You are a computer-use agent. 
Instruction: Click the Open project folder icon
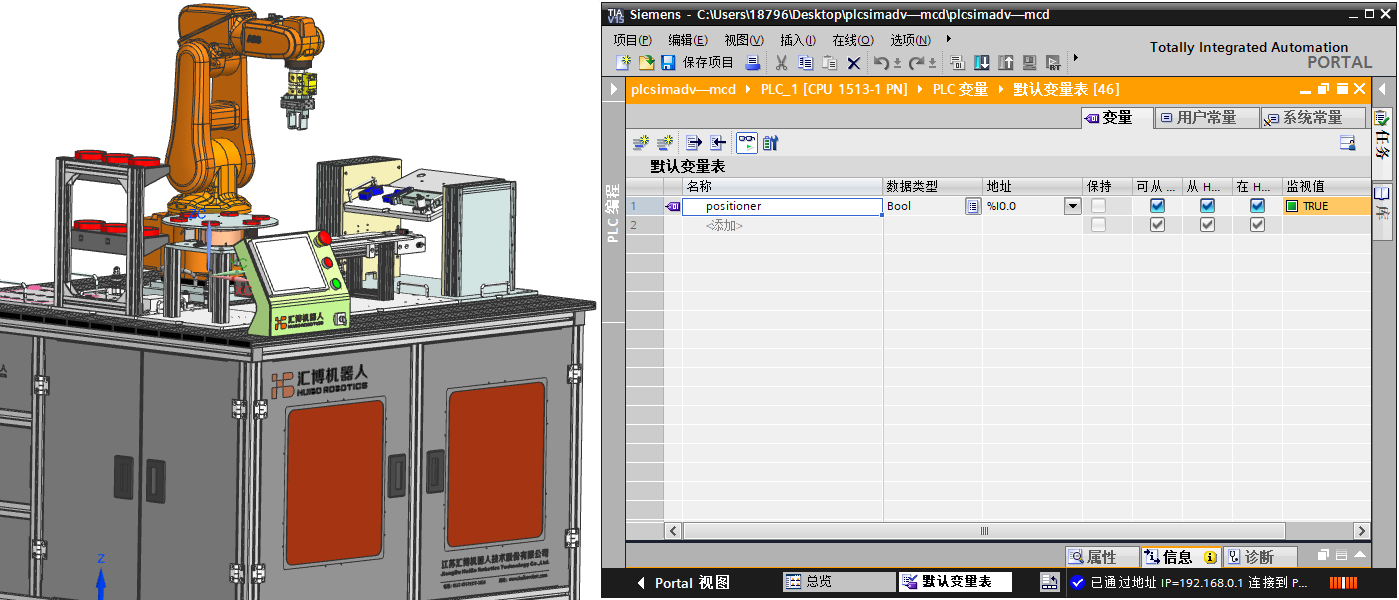(646, 63)
